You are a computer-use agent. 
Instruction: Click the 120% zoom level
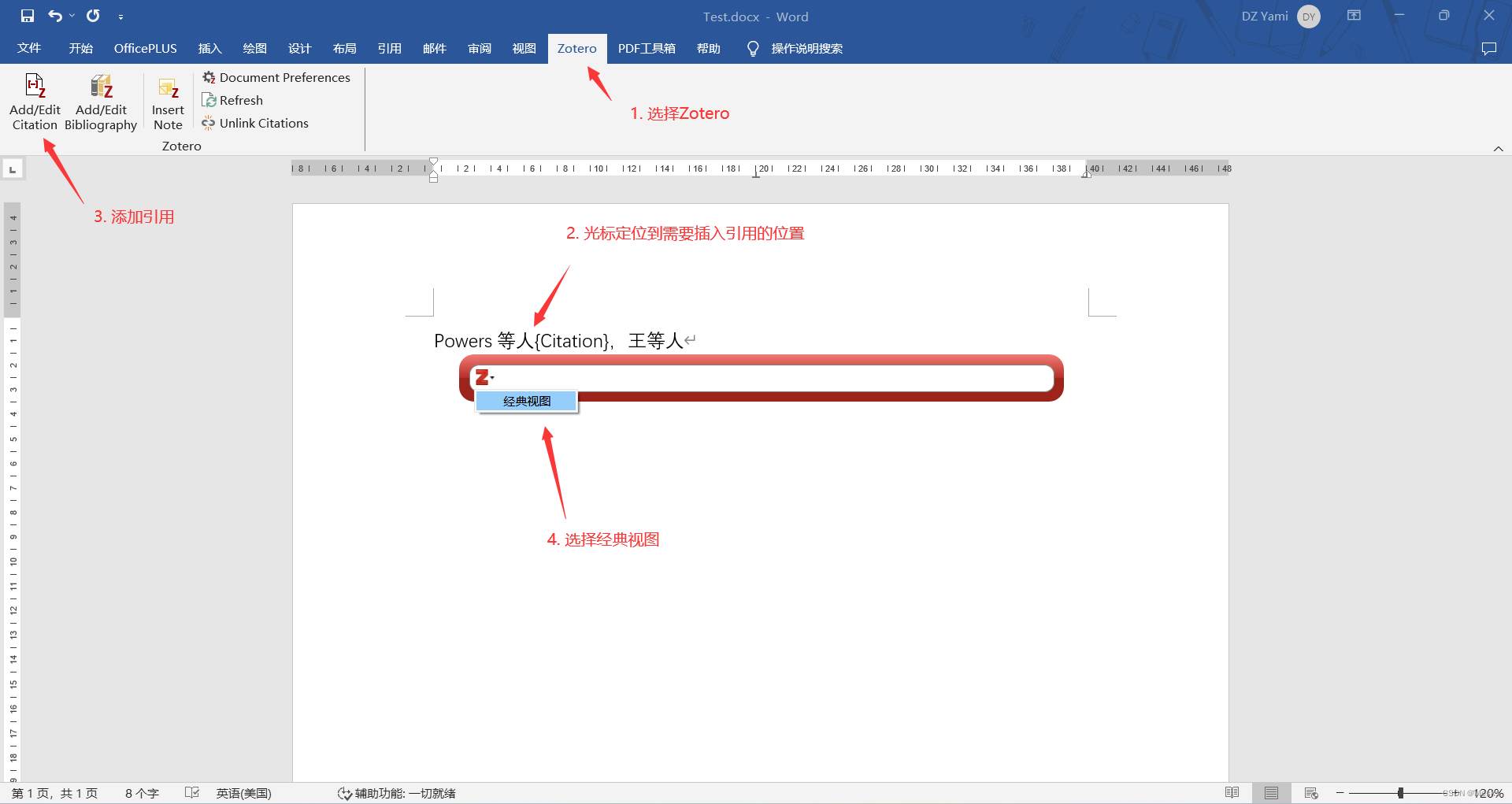point(1488,793)
